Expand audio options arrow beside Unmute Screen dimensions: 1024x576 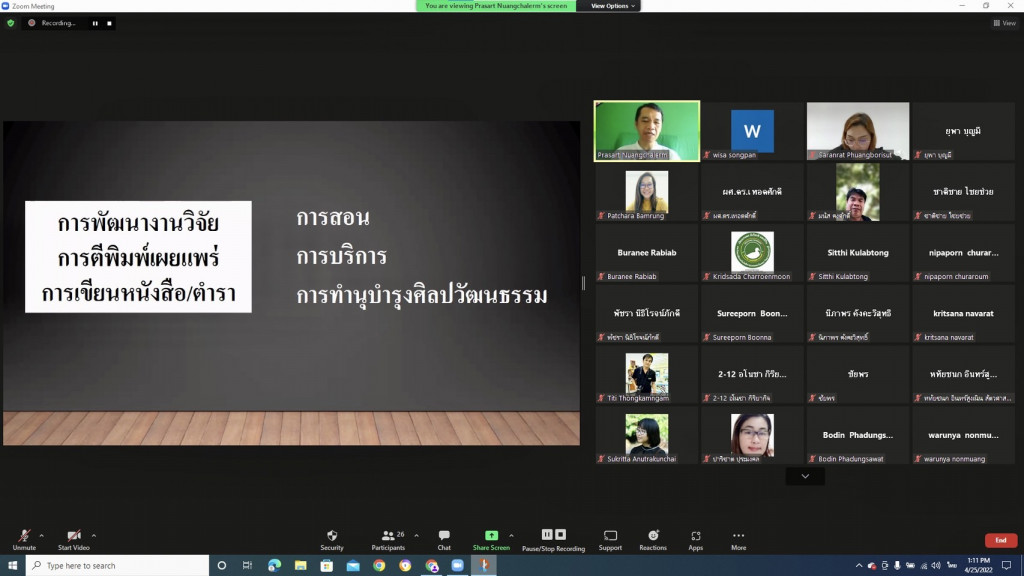41,535
